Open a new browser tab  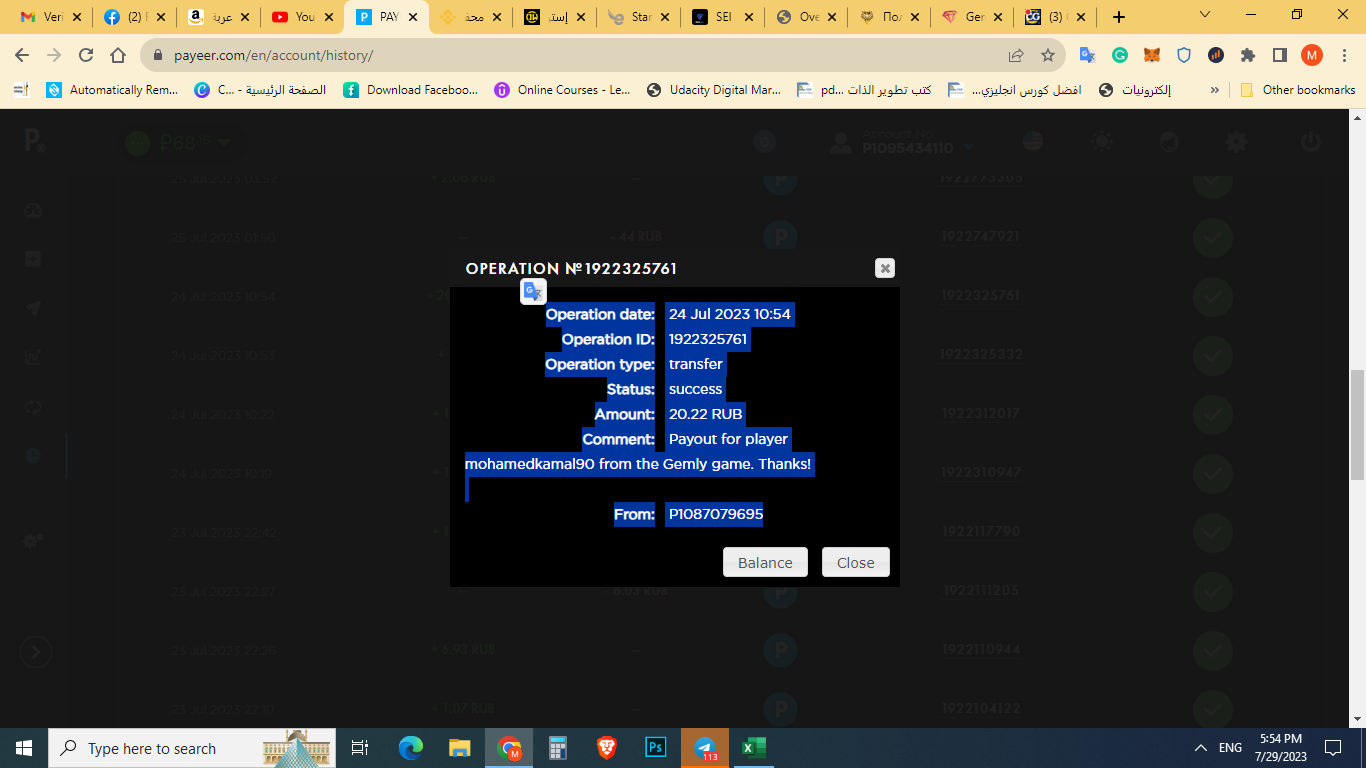click(1119, 17)
